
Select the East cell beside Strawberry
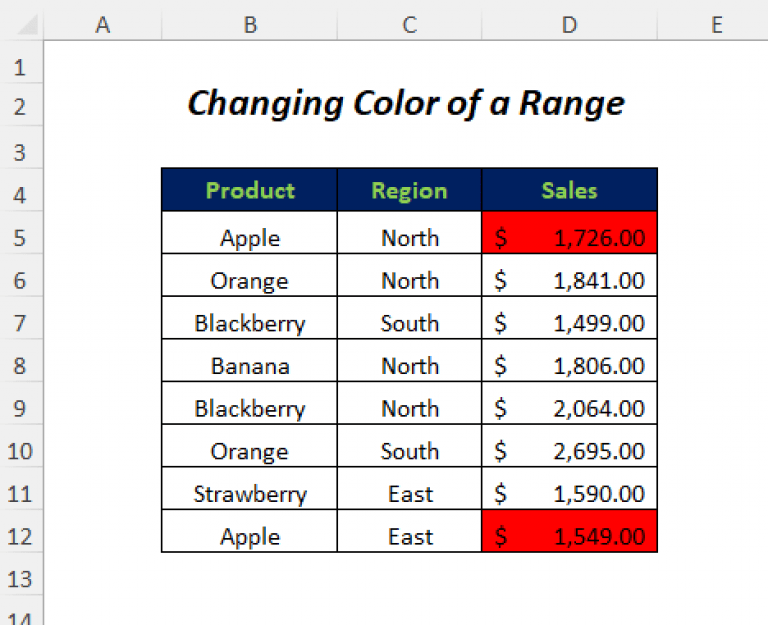click(409, 488)
